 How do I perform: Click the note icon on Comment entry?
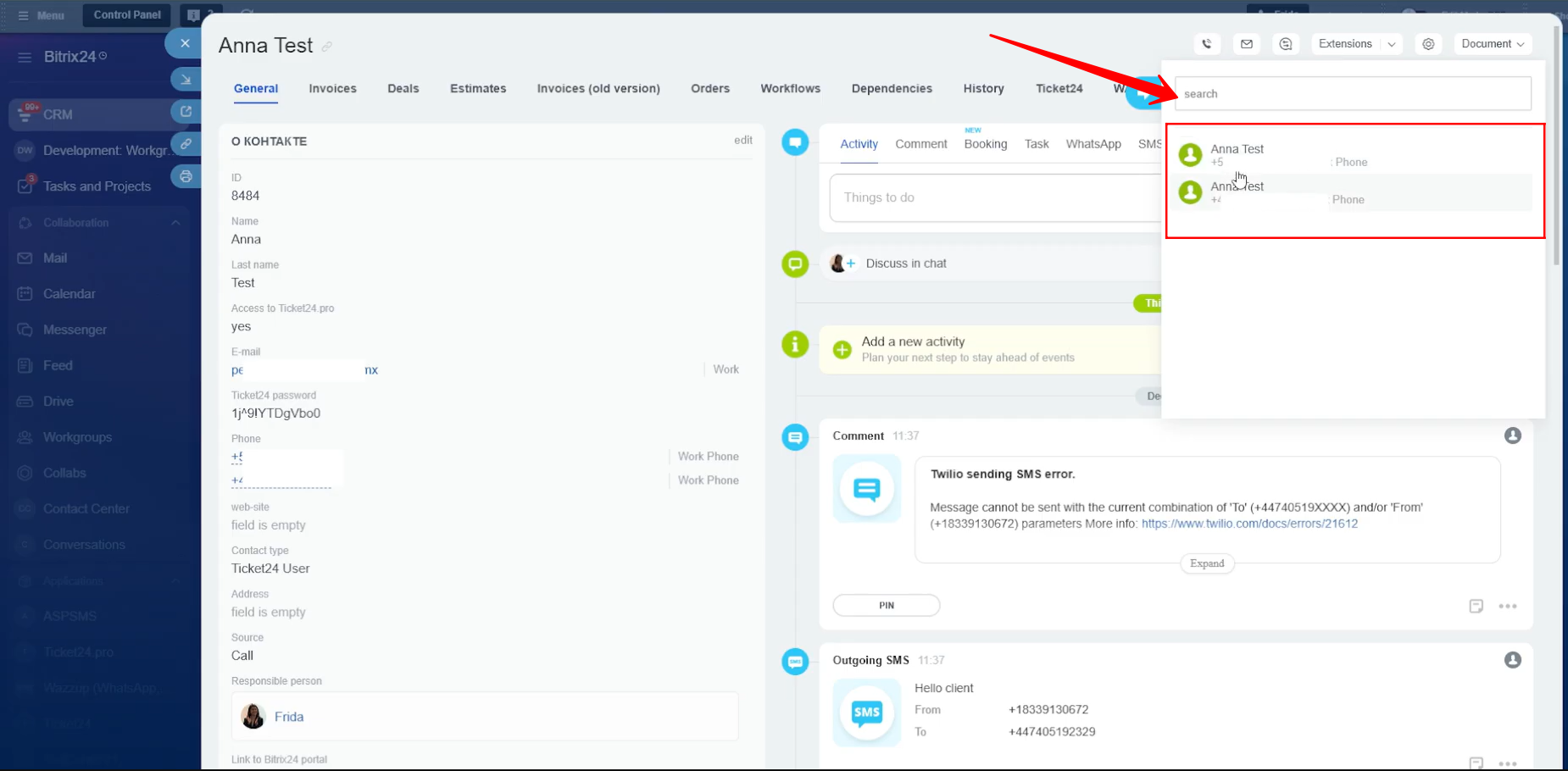tap(1476, 607)
